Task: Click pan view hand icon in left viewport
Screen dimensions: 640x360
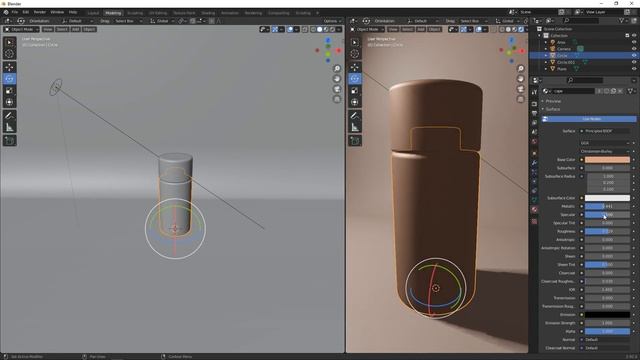Action: tap(337, 79)
